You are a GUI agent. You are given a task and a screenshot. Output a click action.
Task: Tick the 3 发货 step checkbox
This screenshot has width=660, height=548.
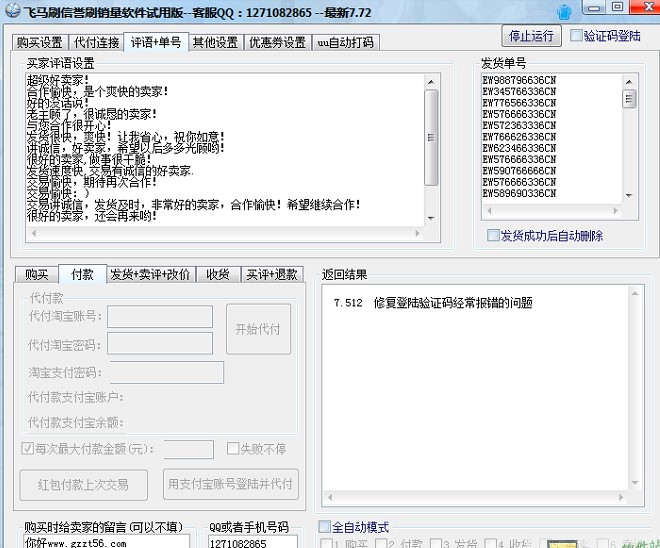tap(436, 543)
